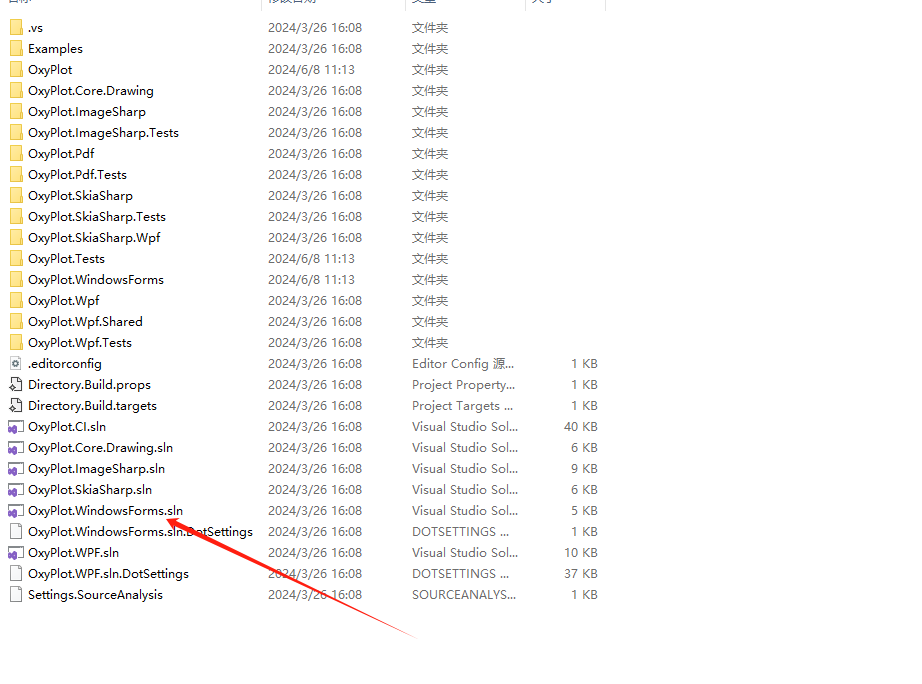Select the folder name OxyPlot.Core.Drawing

[x=91, y=91]
